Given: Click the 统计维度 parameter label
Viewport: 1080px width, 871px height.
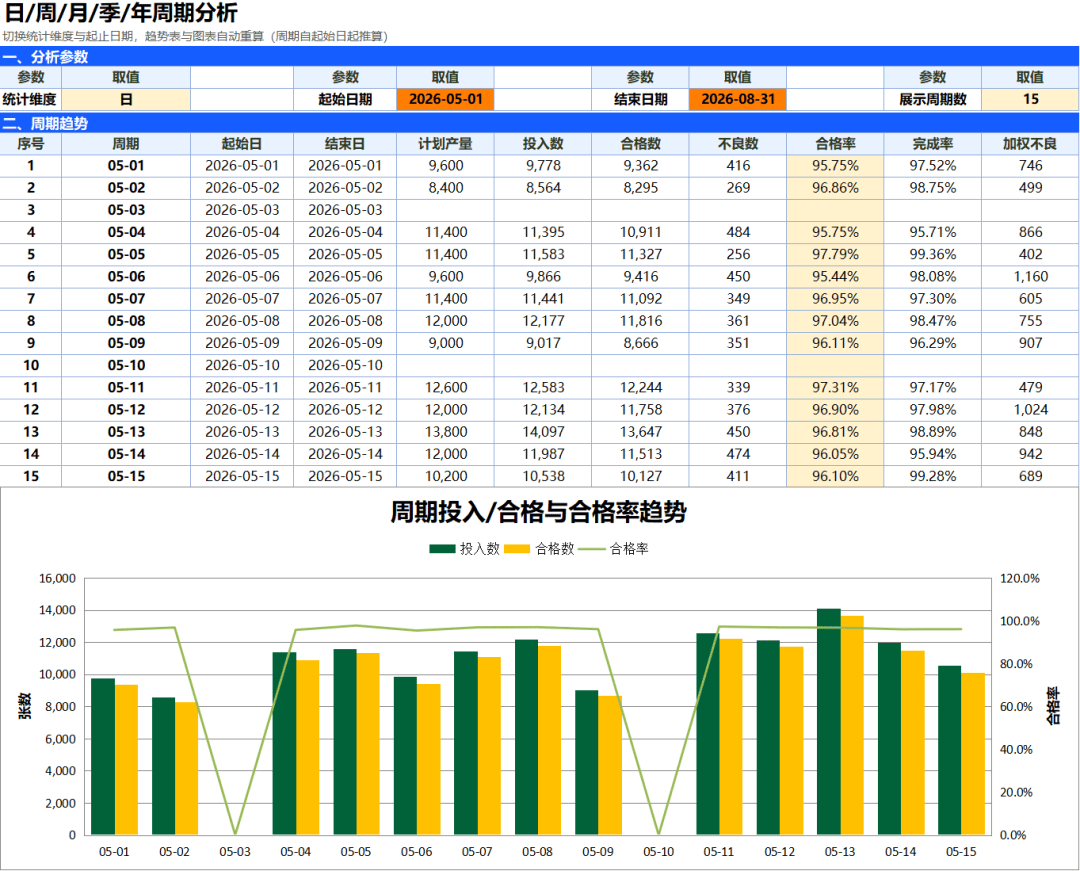Looking at the screenshot, I should [x=30, y=100].
